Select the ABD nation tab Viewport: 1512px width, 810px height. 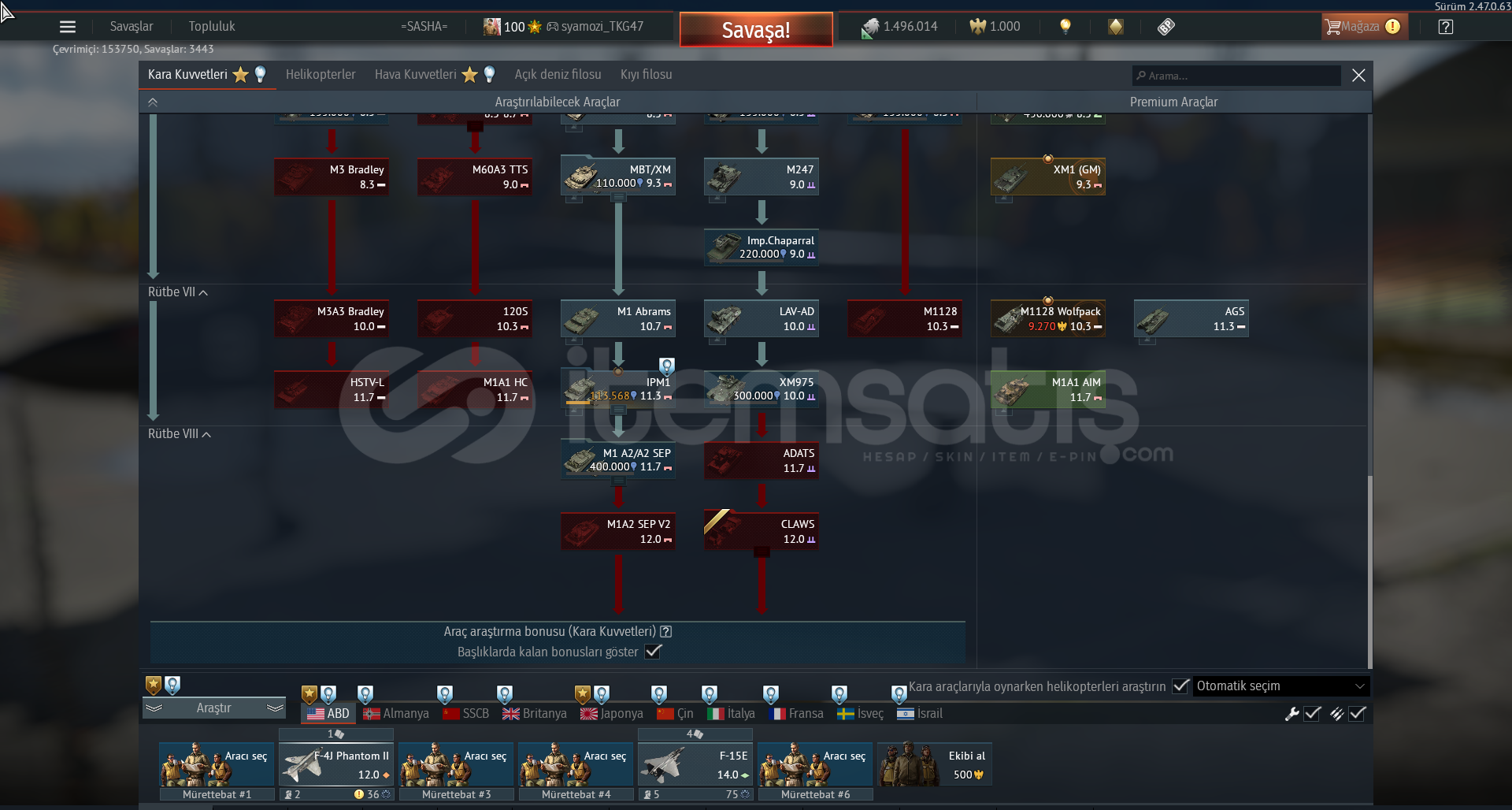328,714
